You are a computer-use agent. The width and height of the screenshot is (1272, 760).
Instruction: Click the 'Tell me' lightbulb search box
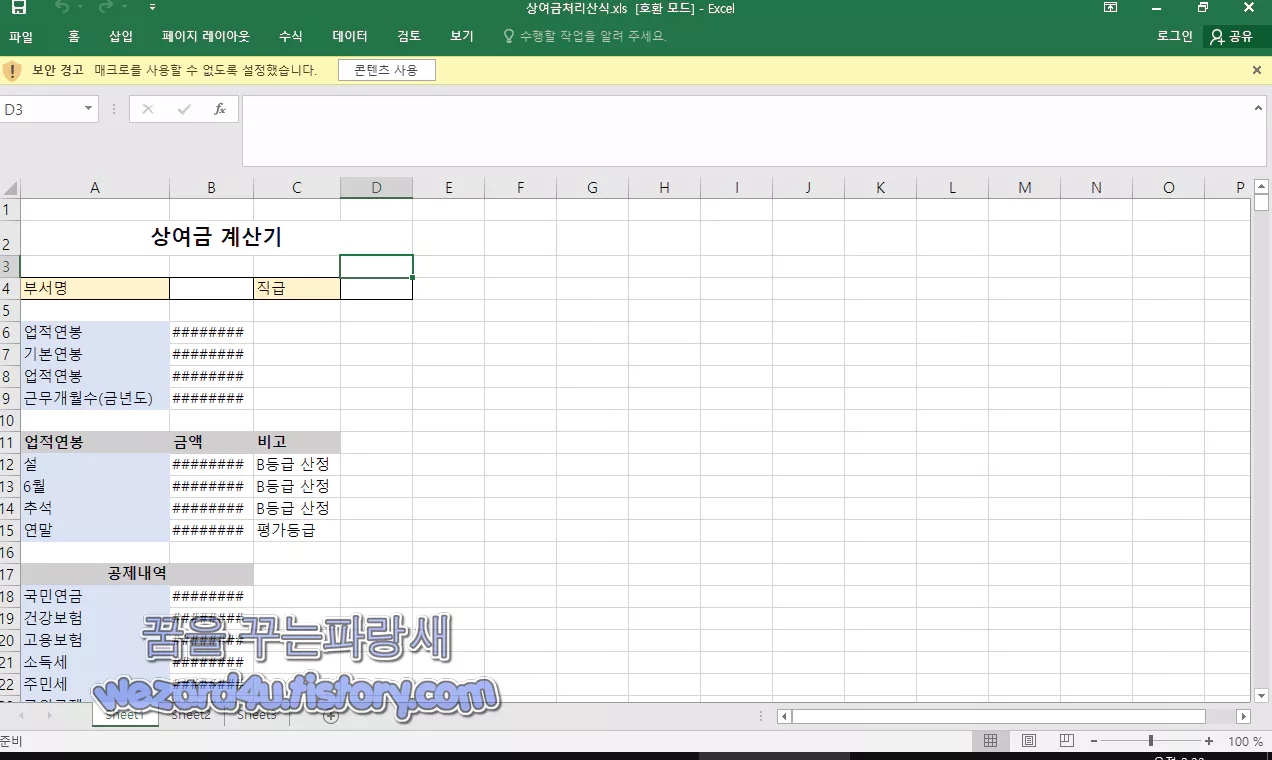pyautogui.click(x=585, y=36)
